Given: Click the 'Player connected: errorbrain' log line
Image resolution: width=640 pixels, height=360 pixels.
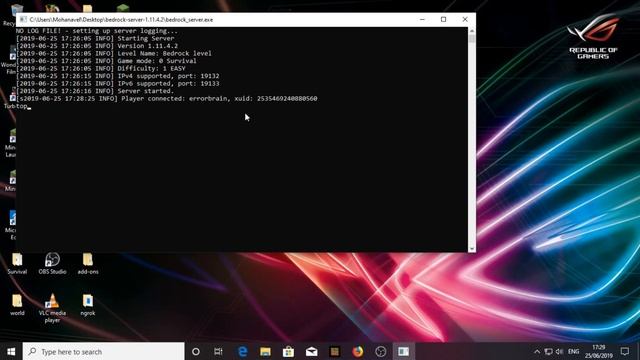Looking at the screenshot, I should point(167,98).
